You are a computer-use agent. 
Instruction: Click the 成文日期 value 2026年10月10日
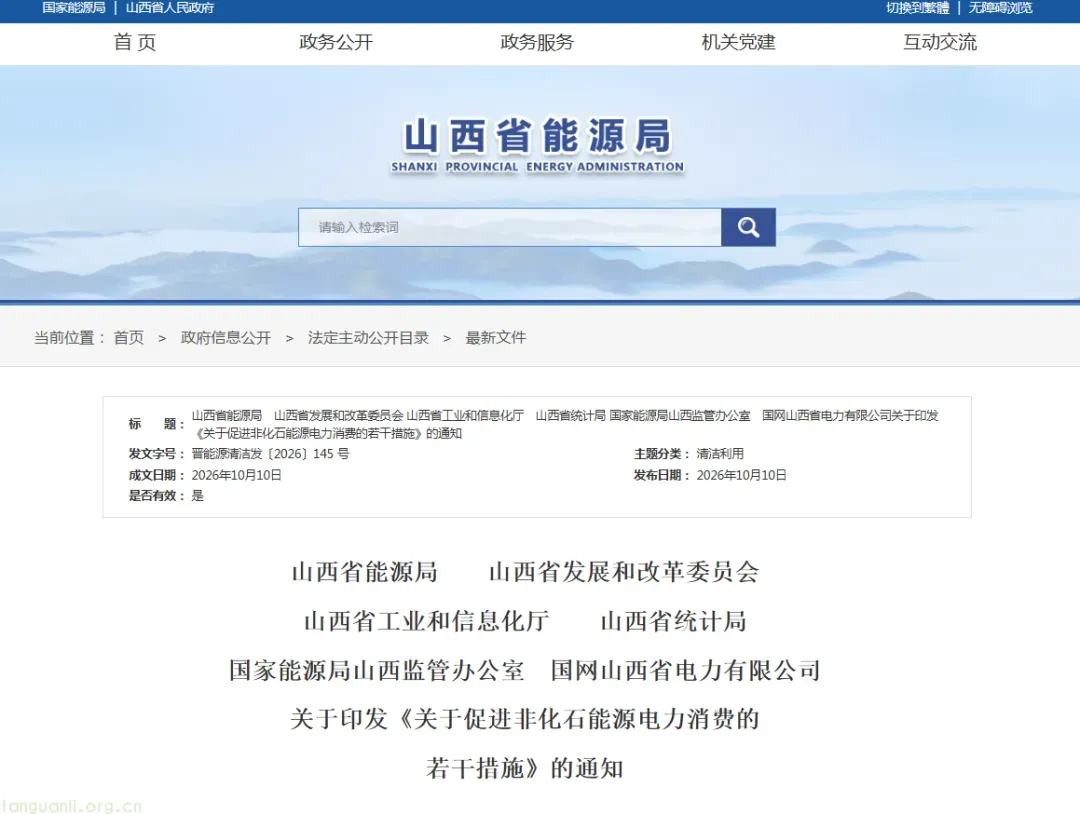(x=236, y=475)
